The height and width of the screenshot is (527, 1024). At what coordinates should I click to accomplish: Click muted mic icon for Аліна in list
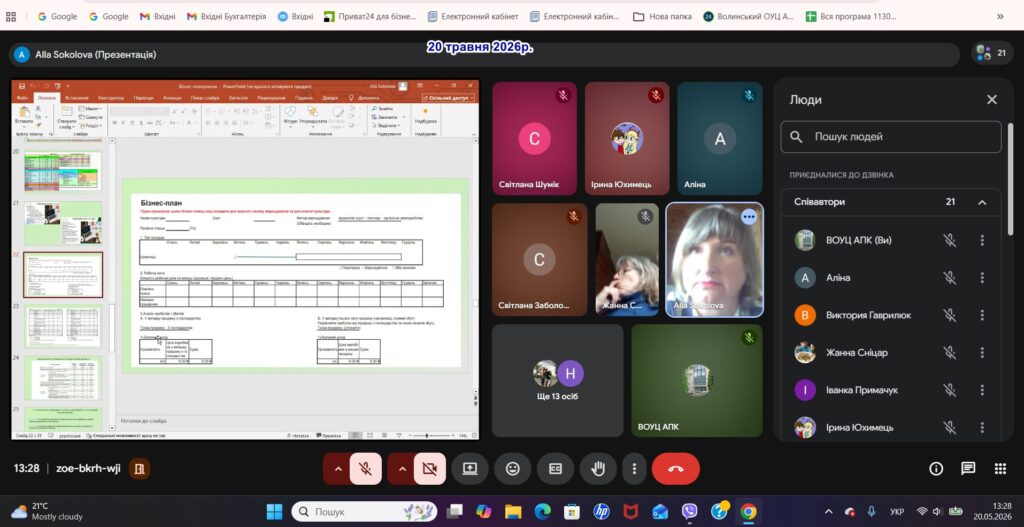(x=949, y=278)
